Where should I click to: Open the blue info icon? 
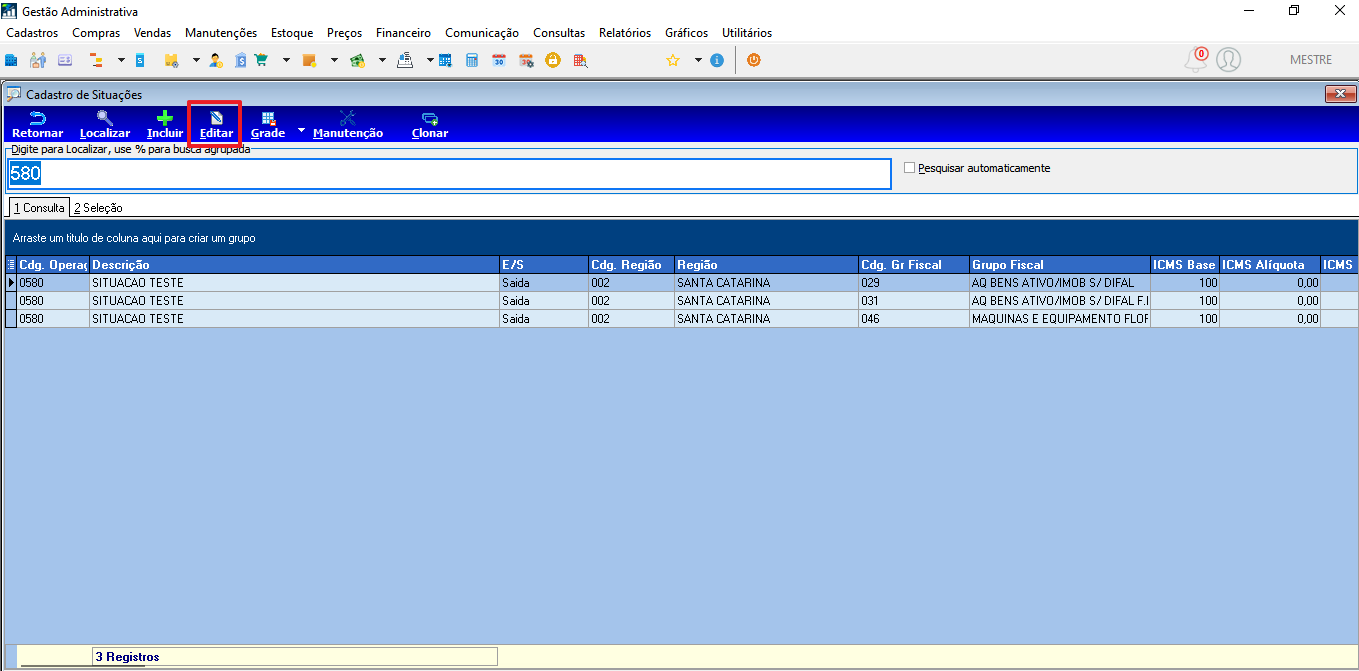tap(717, 60)
